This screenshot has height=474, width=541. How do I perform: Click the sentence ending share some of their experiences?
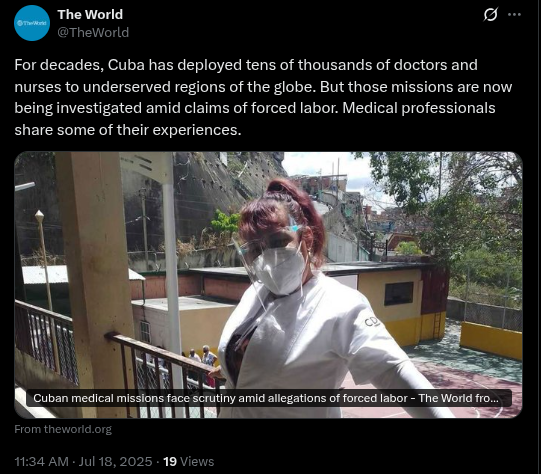128,130
